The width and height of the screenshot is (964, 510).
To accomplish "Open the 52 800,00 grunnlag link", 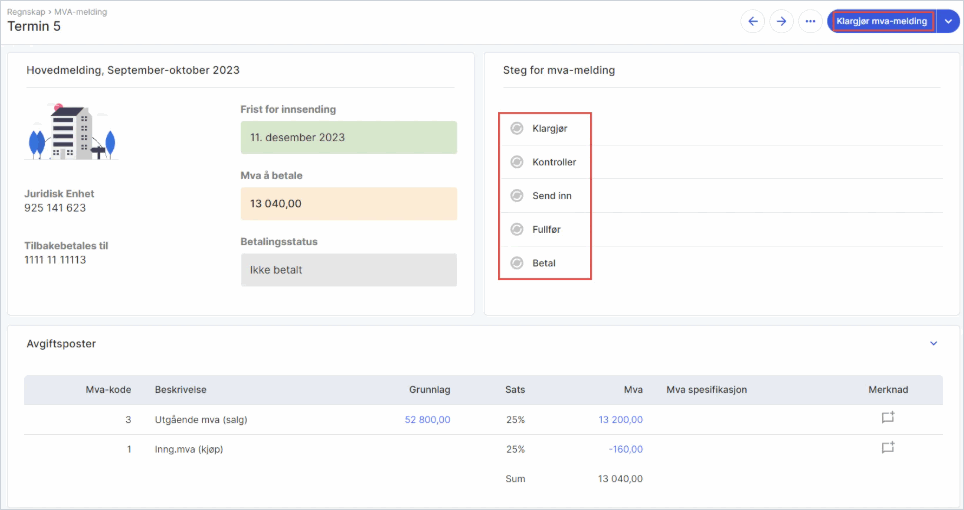I will 427,420.
